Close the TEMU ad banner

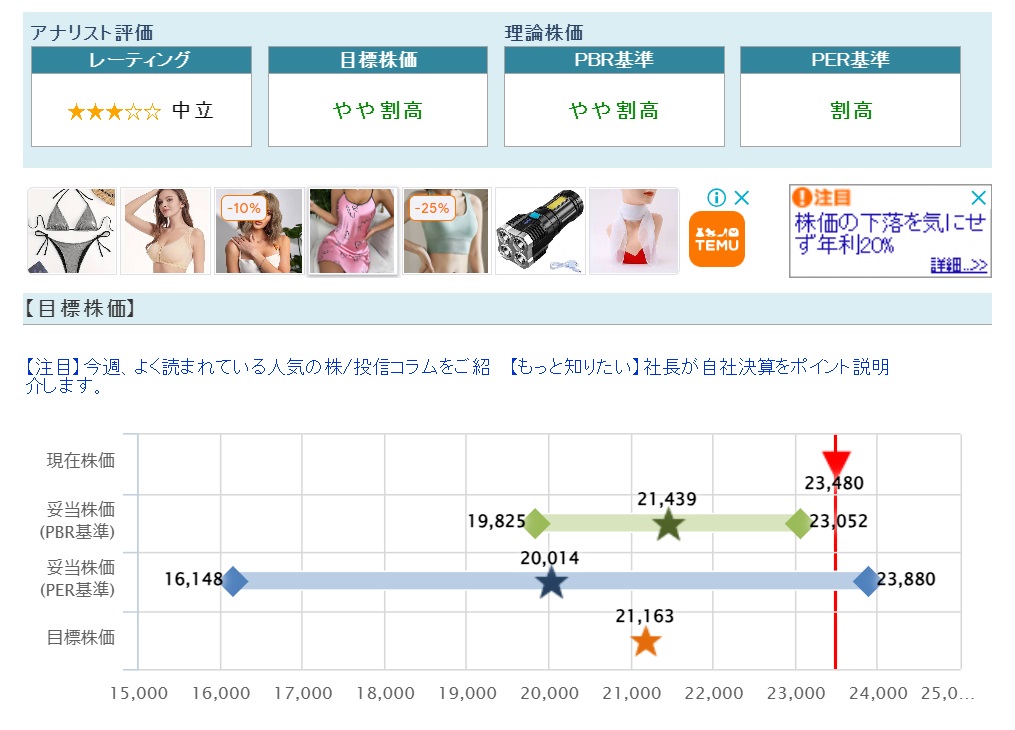coord(741,197)
